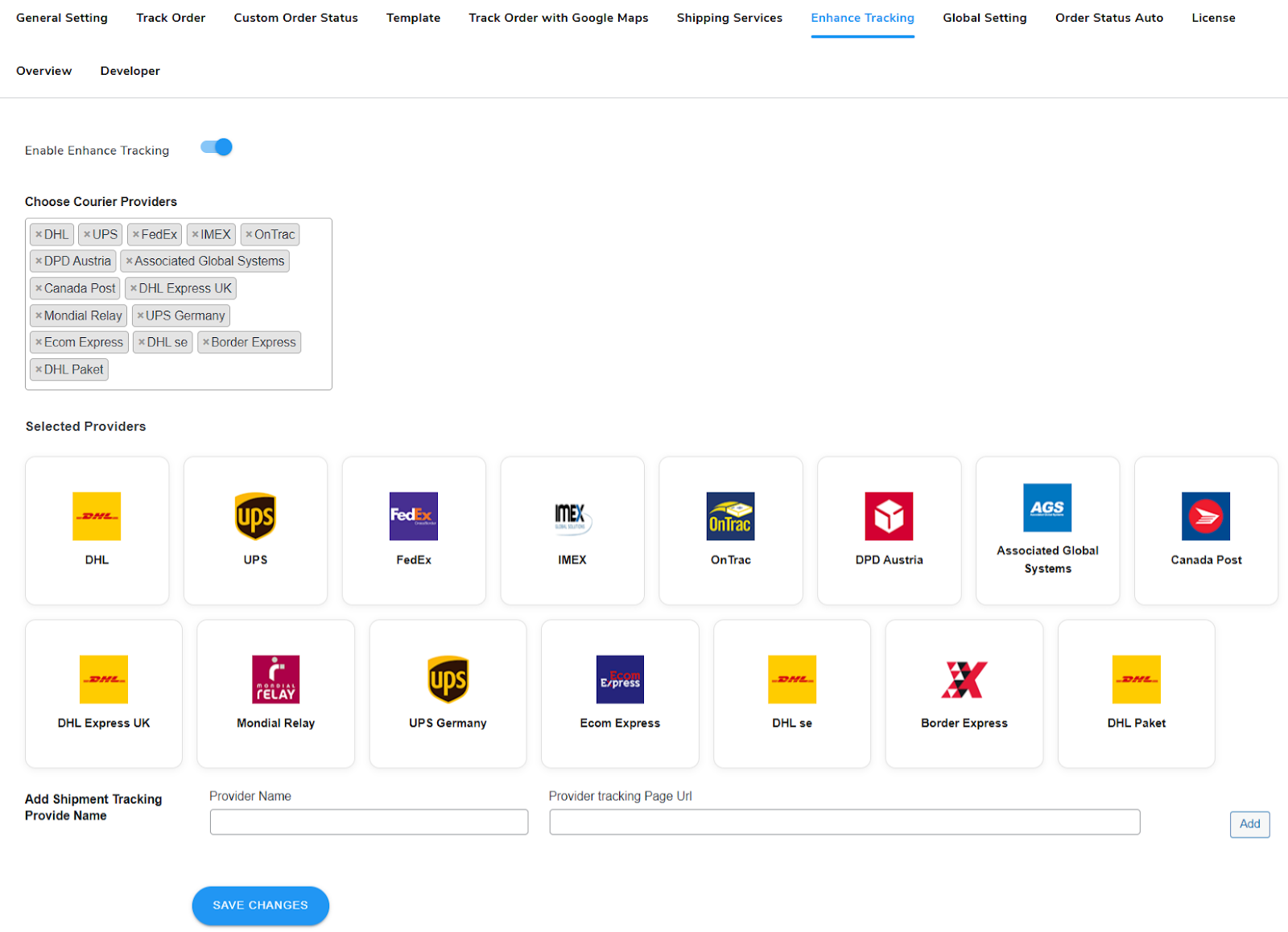Open Custom Order Status tab
The image size is (1288, 932).
click(295, 18)
